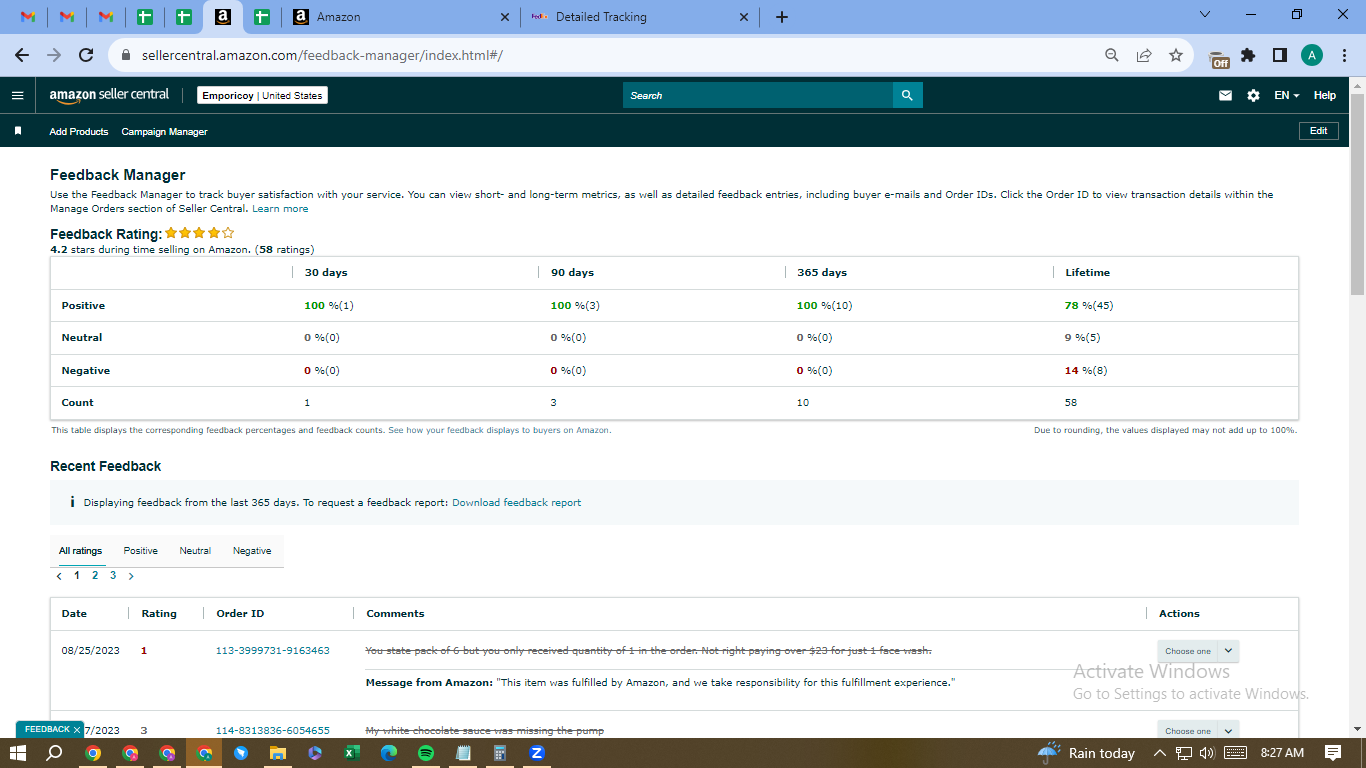Launch Excel from the taskbar
The width and height of the screenshot is (1366, 768).
click(352, 753)
